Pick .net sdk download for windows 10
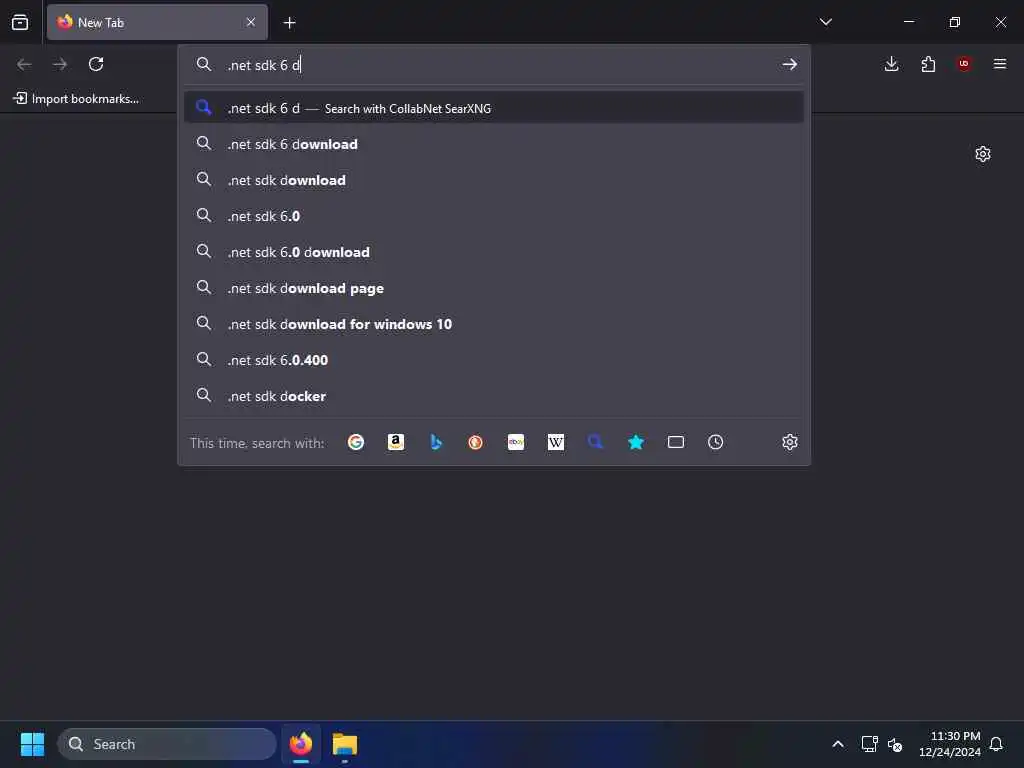The height and width of the screenshot is (768, 1024). (x=494, y=324)
